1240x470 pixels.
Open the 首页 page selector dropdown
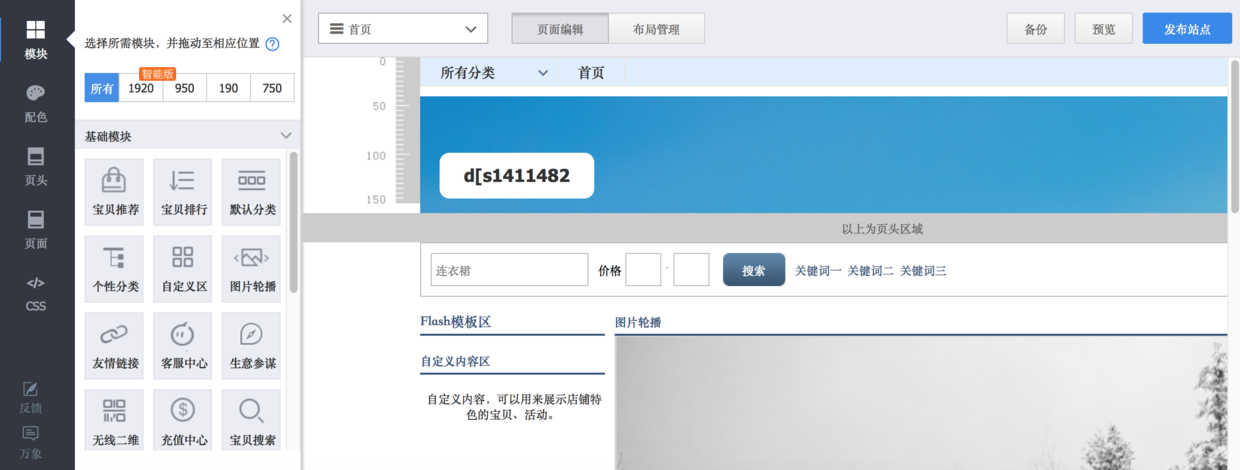pos(403,29)
